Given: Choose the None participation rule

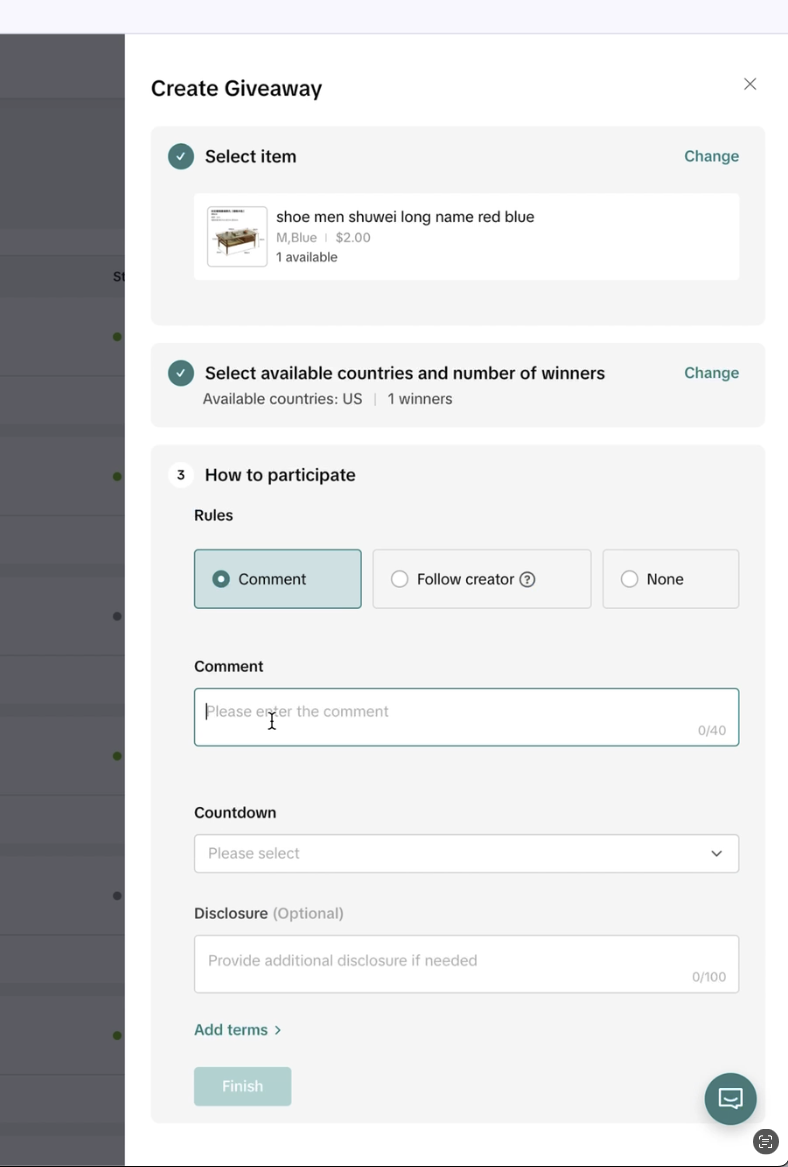Looking at the screenshot, I should click(630, 579).
